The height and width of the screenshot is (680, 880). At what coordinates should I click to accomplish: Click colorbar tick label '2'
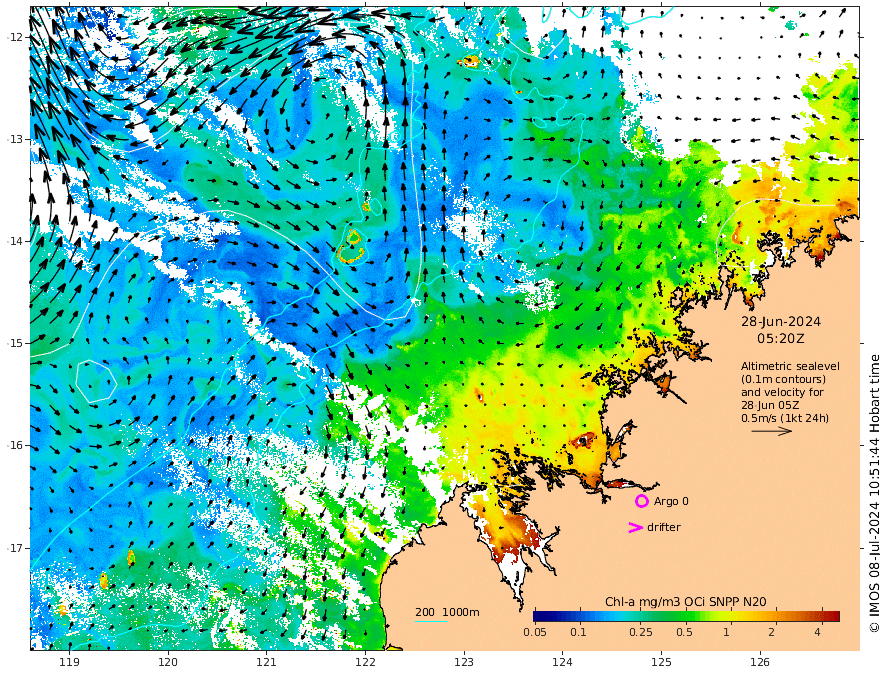[x=772, y=632]
